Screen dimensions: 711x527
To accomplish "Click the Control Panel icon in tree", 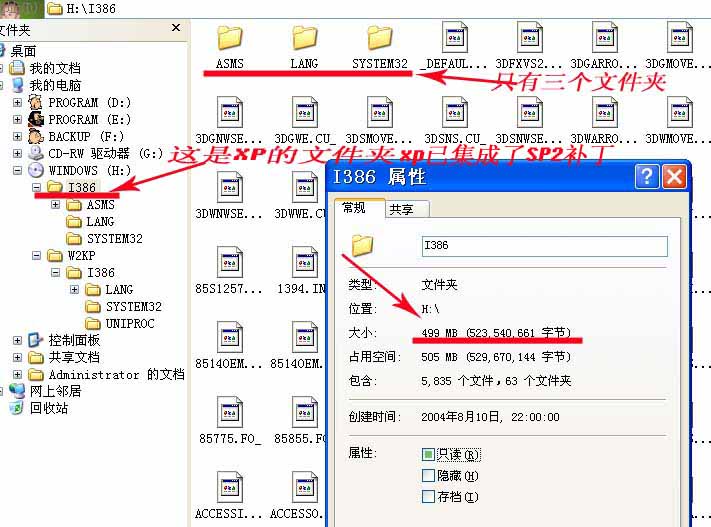I will (x=36, y=340).
